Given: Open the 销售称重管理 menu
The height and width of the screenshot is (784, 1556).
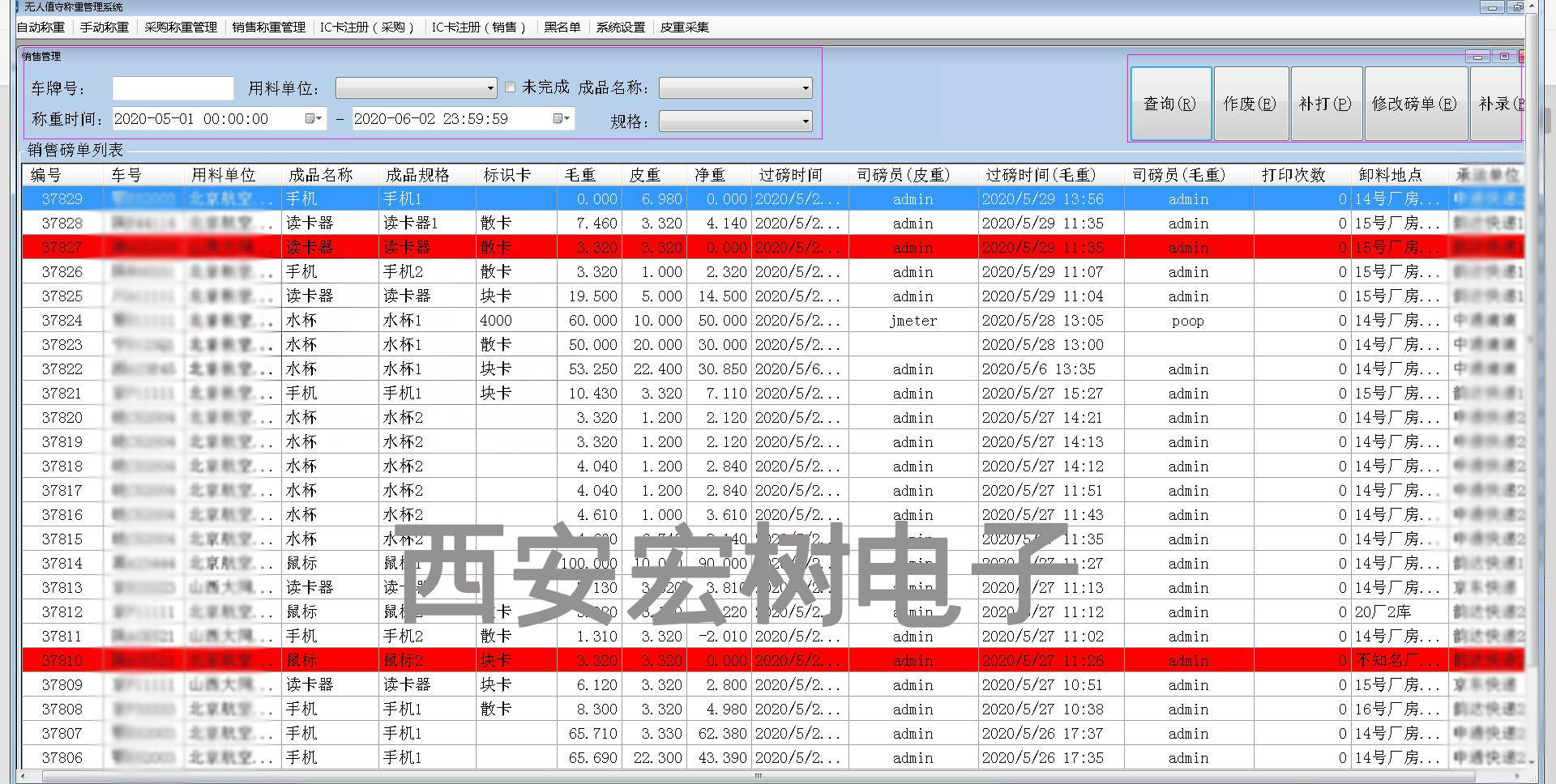Looking at the screenshot, I should (269, 27).
